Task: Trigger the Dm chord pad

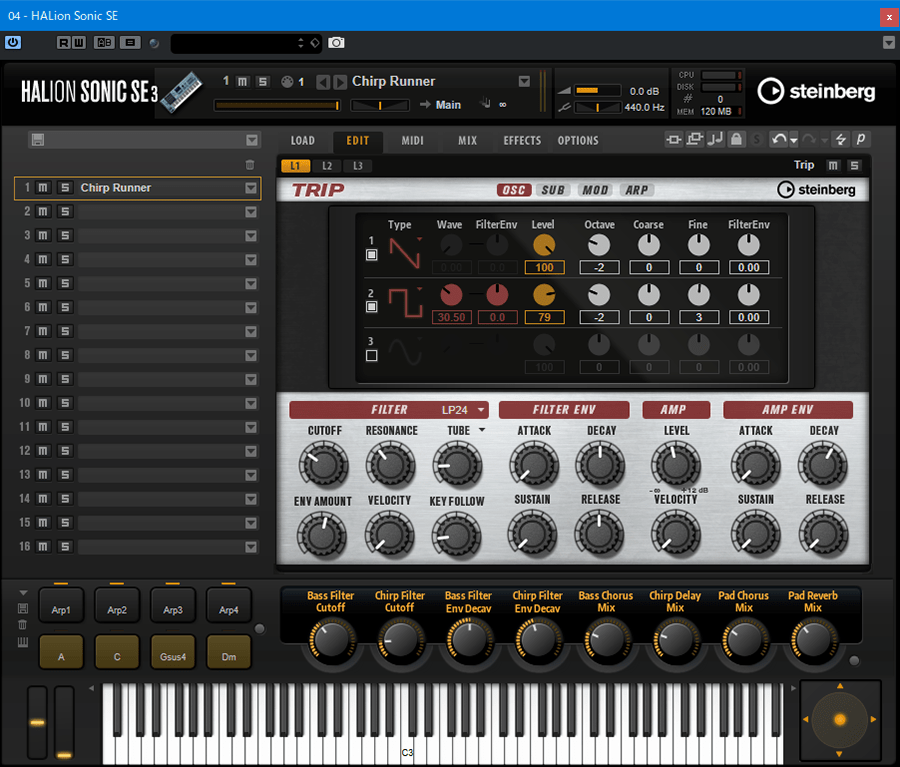Action: [x=228, y=652]
